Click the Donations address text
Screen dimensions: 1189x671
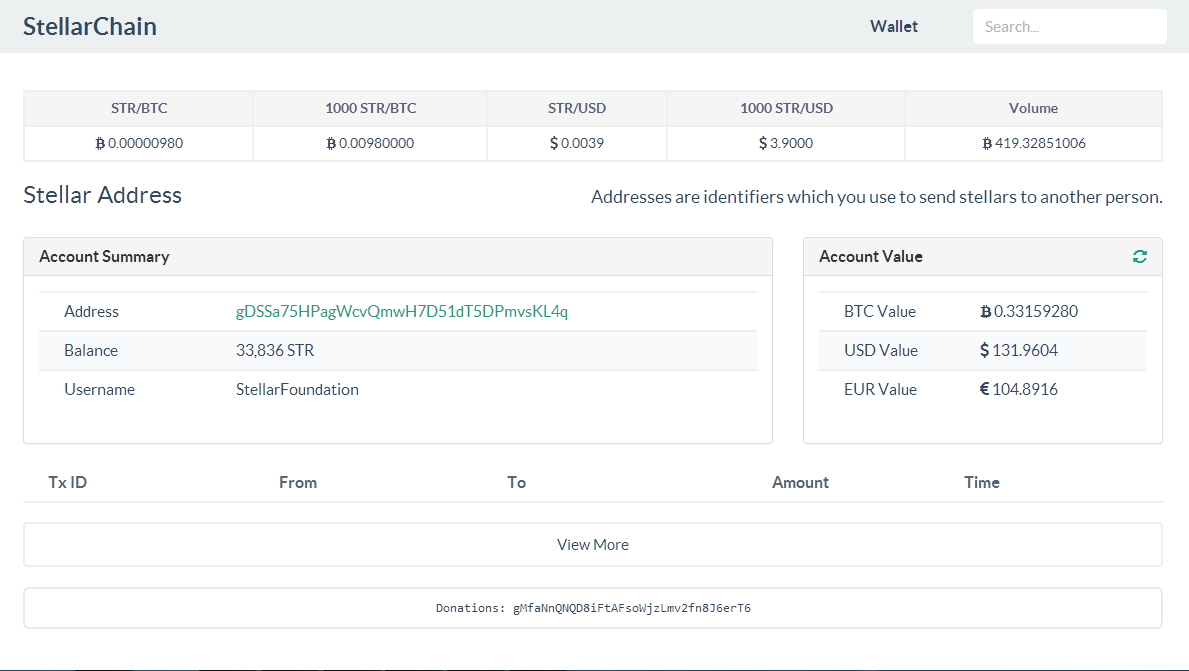coord(631,608)
